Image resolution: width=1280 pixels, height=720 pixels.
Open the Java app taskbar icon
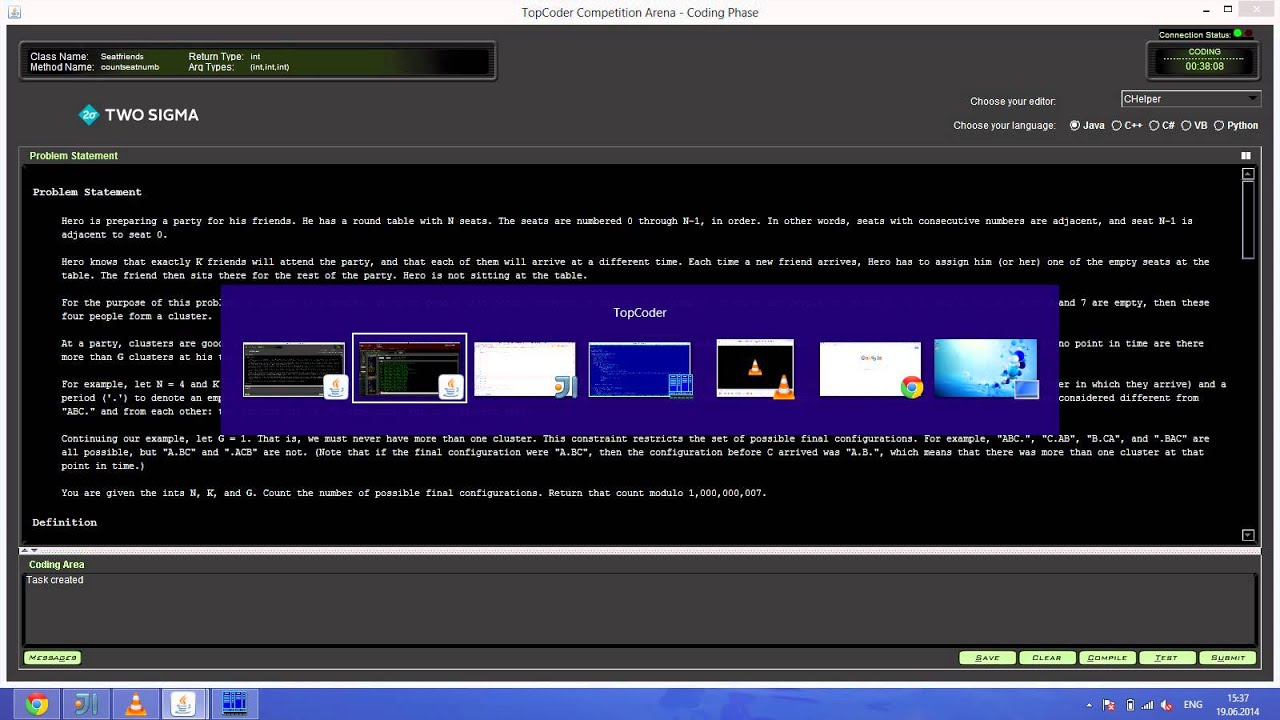tap(184, 704)
